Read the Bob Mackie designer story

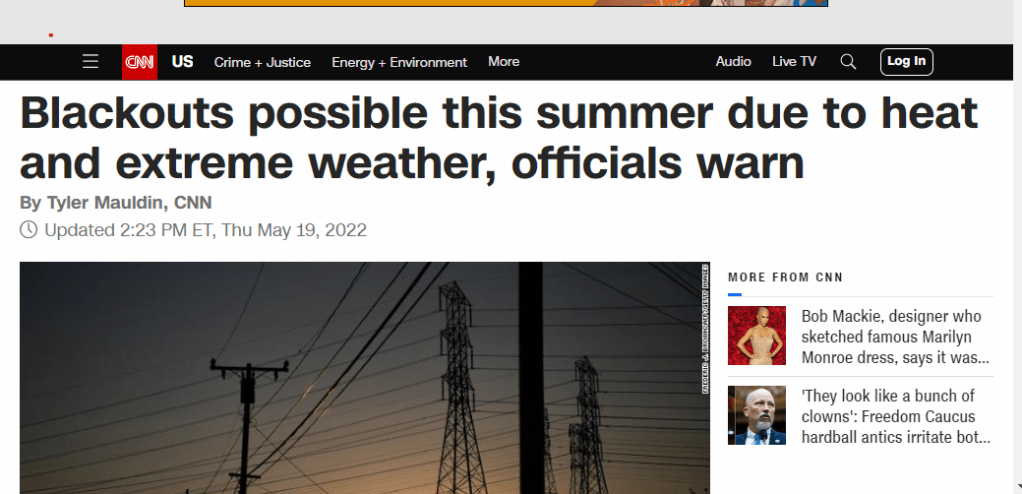coord(895,337)
